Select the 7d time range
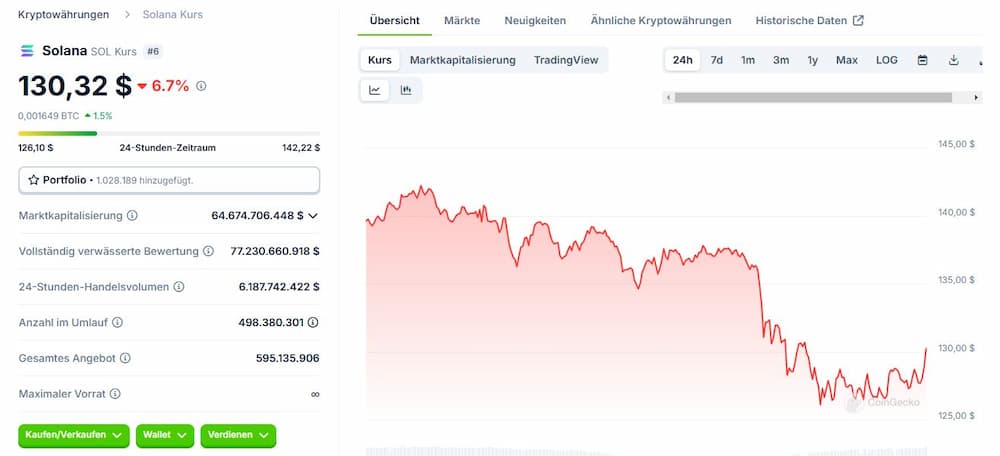Image resolution: width=1000 pixels, height=456 pixels. tap(717, 60)
